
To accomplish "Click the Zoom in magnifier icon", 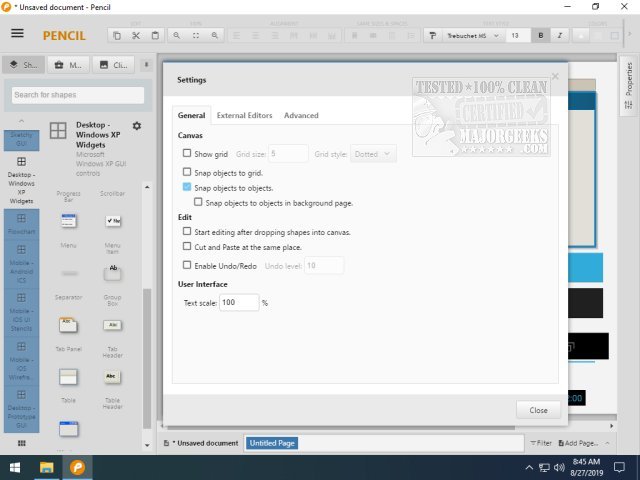I will pyautogui.click(x=215, y=36).
